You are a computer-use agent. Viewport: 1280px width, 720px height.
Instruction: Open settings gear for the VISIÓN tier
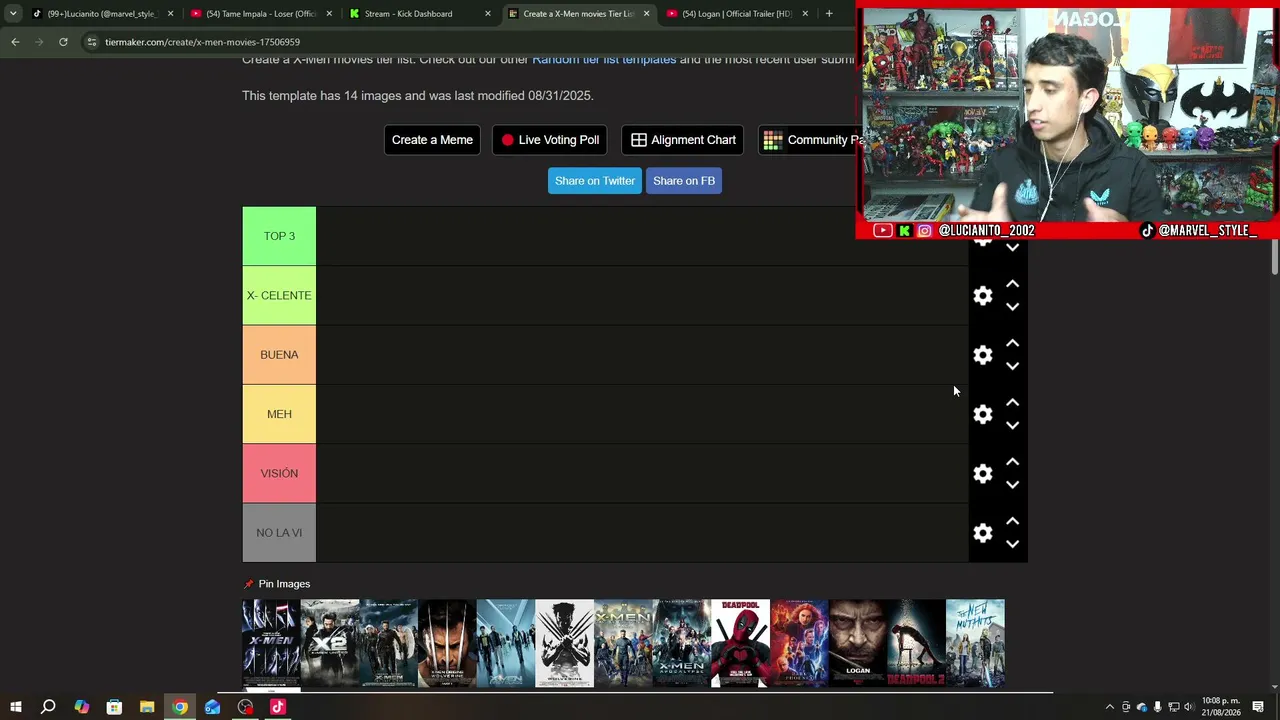(983, 474)
